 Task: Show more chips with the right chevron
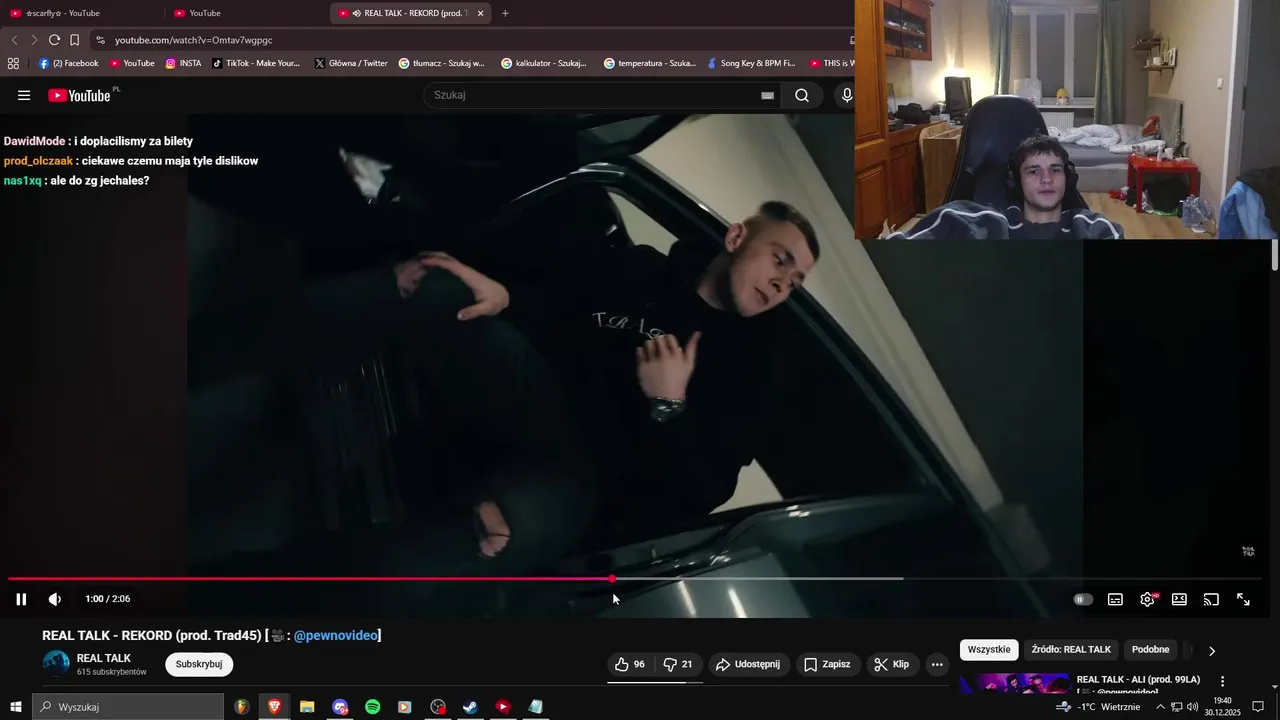pos(1212,651)
